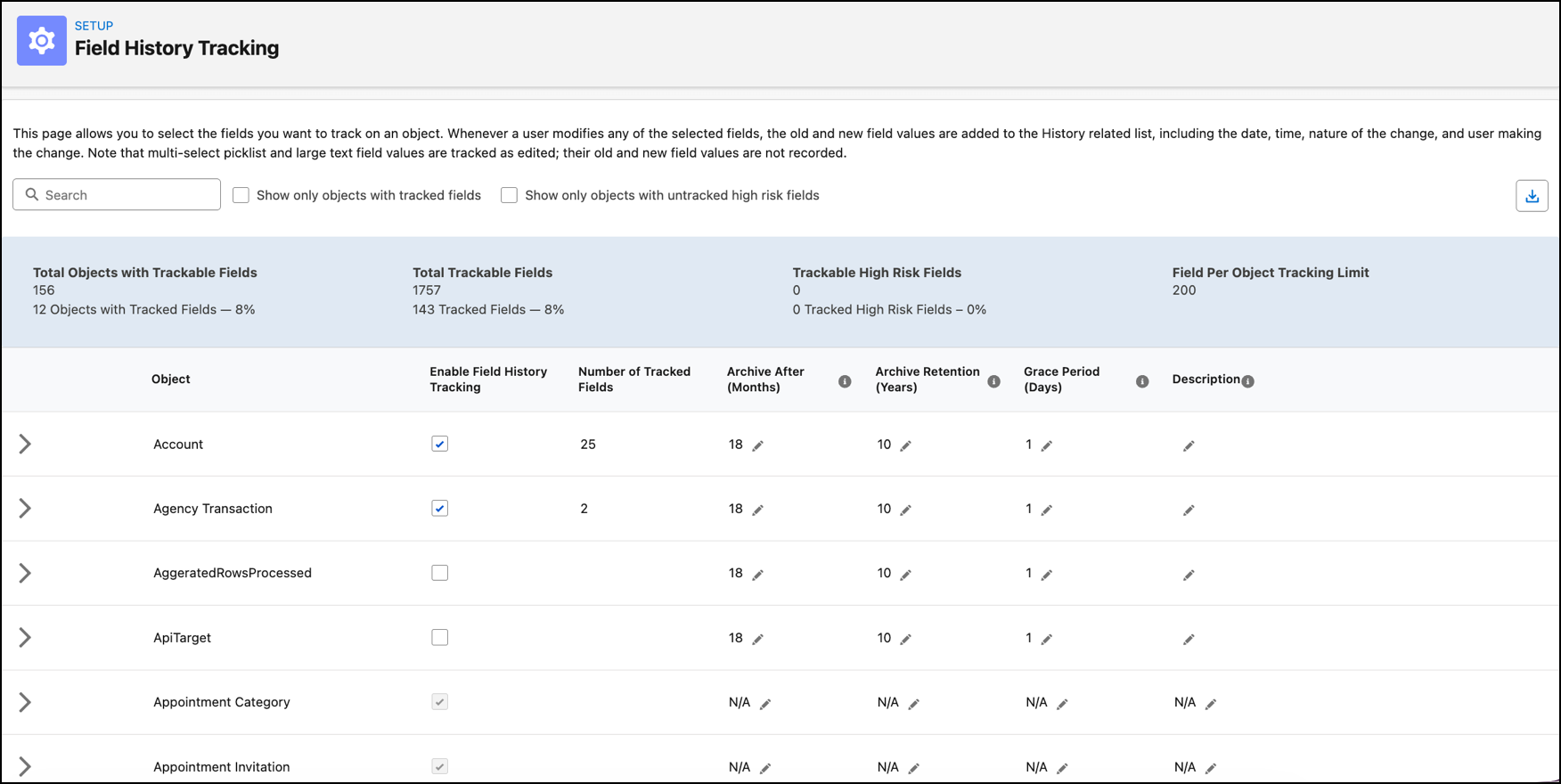Click the Setup gear icon
Viewport: 1561px width, 784px height.
point(42,41)
